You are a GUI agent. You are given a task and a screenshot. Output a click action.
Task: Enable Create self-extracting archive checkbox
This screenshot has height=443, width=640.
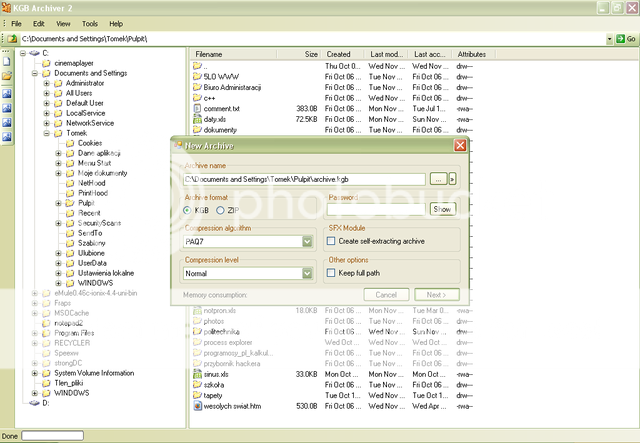(331, 241)
